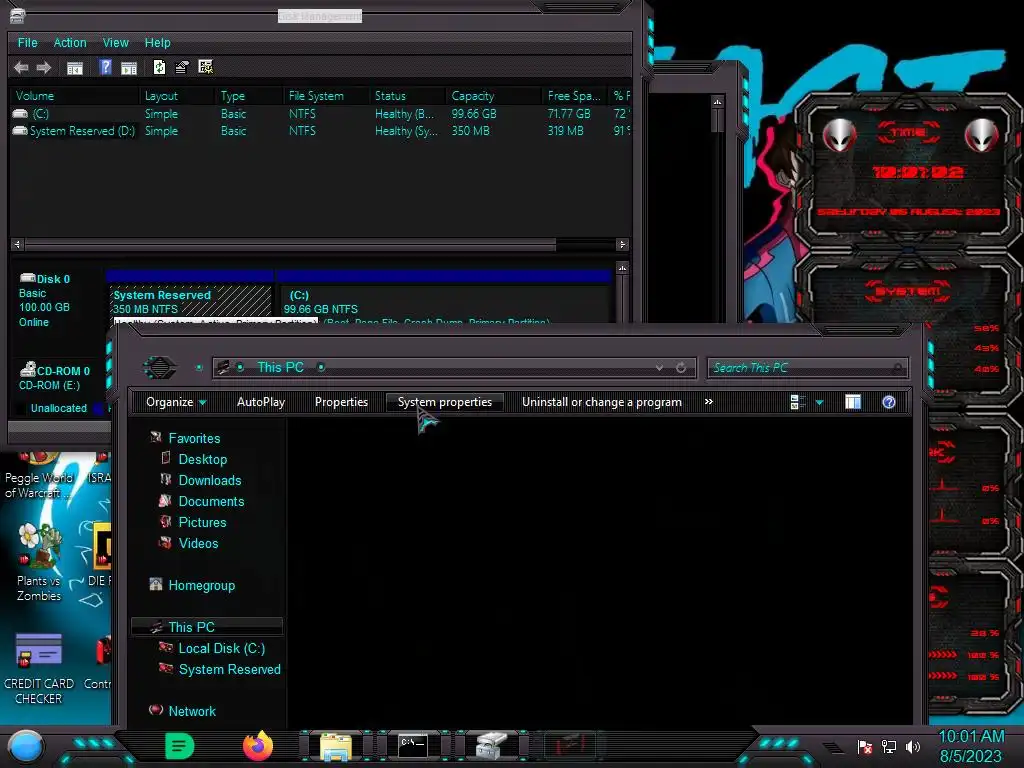1024x768 pixels.
Task: Click Change your view icon
Action: pos(797,402)
